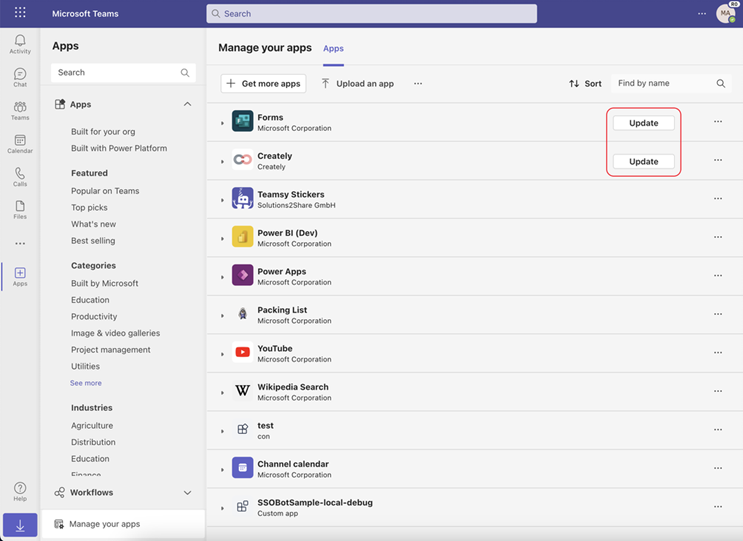
Task: Open What's new list
Action: (x=93, y=224)
